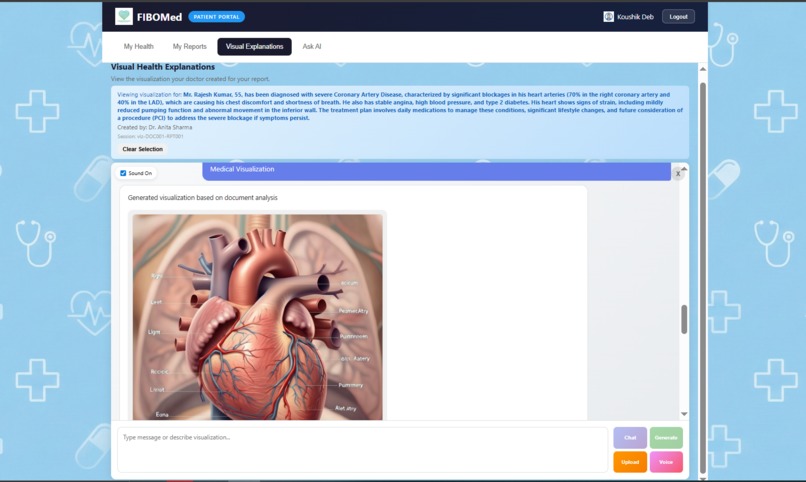Click the orange Upload button
Screen dimensions: 806x482
click(x=630, y=462)
